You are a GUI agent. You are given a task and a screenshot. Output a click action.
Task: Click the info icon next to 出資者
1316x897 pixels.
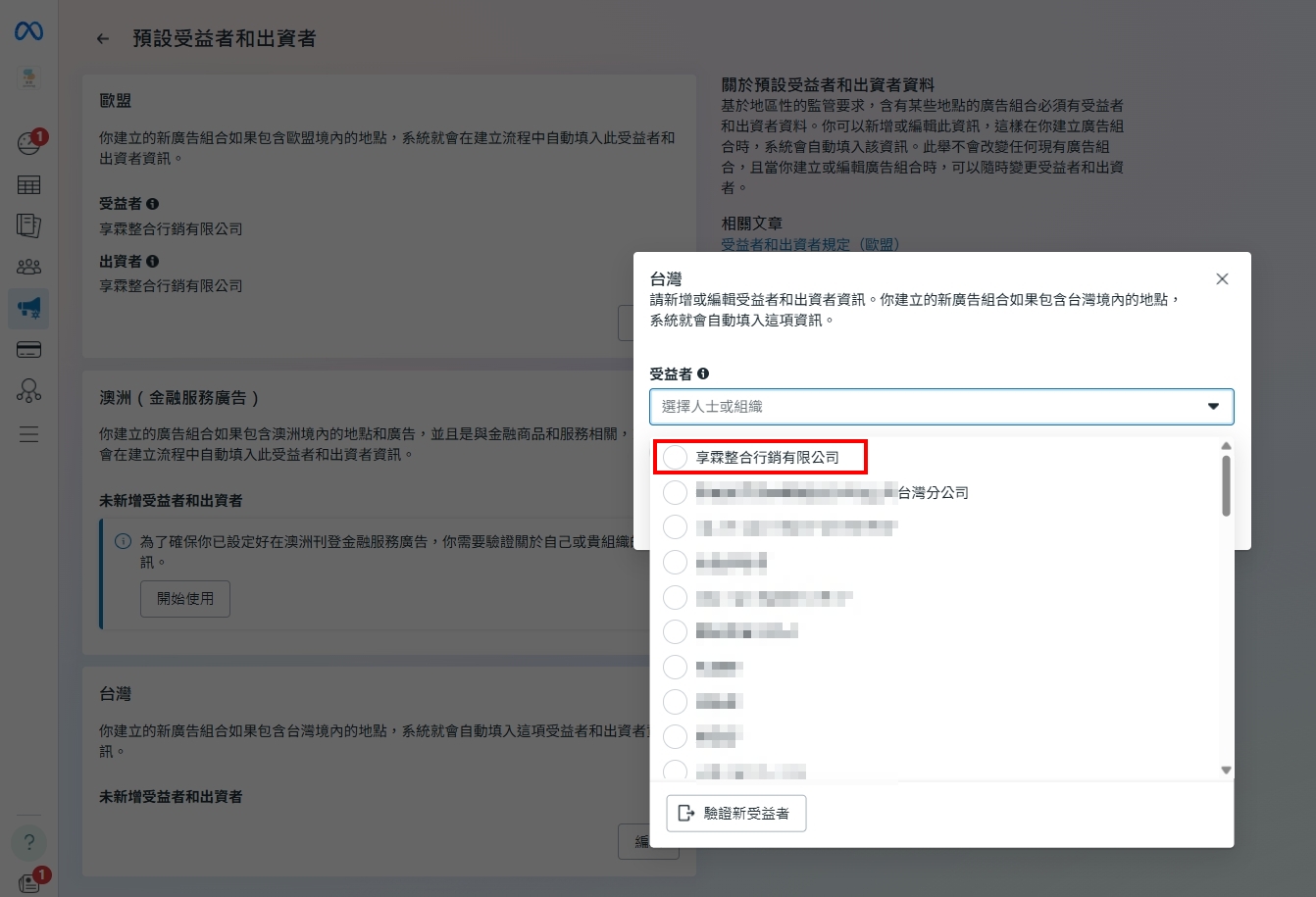point(152,262)
